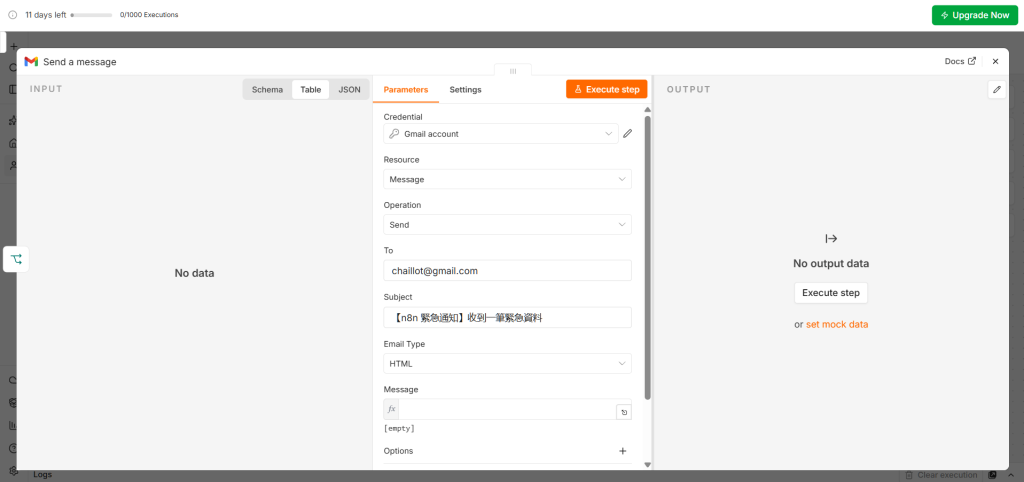Click the parameters panel vertical scrollbar
The width and height of the screenshot is (1024, 482).
647,257
